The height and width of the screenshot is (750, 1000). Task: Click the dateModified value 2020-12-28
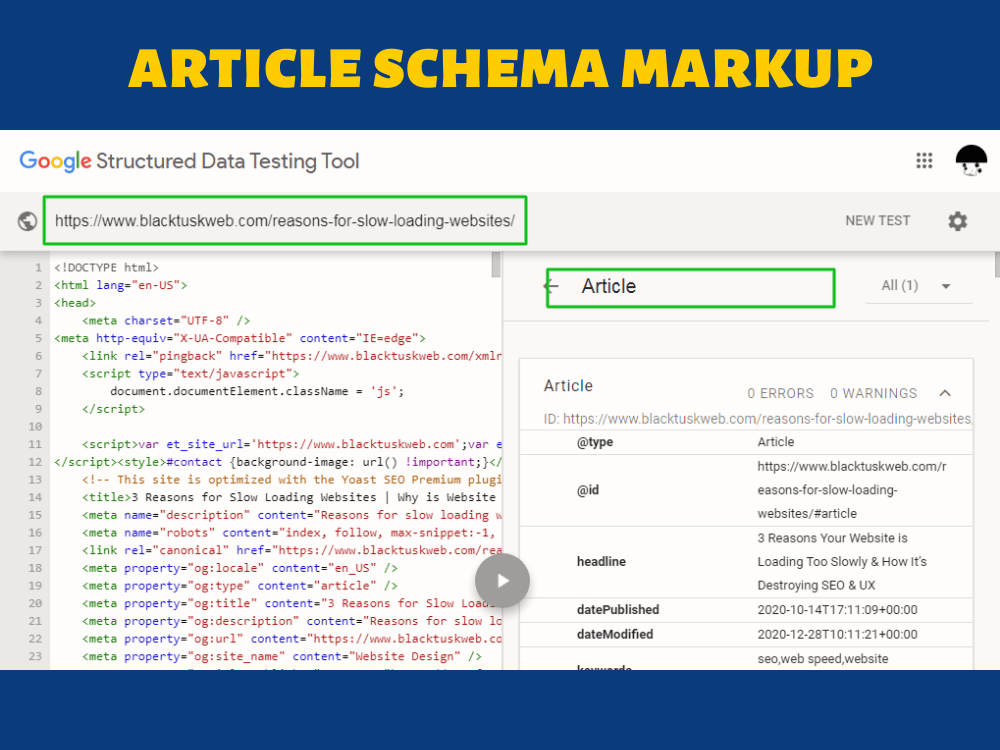point(837,635)
